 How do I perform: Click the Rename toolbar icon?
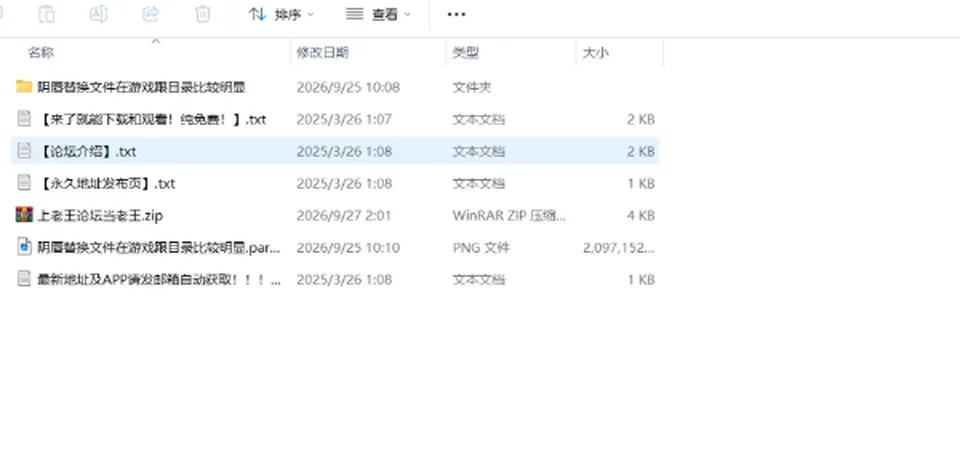click(99, 13)
